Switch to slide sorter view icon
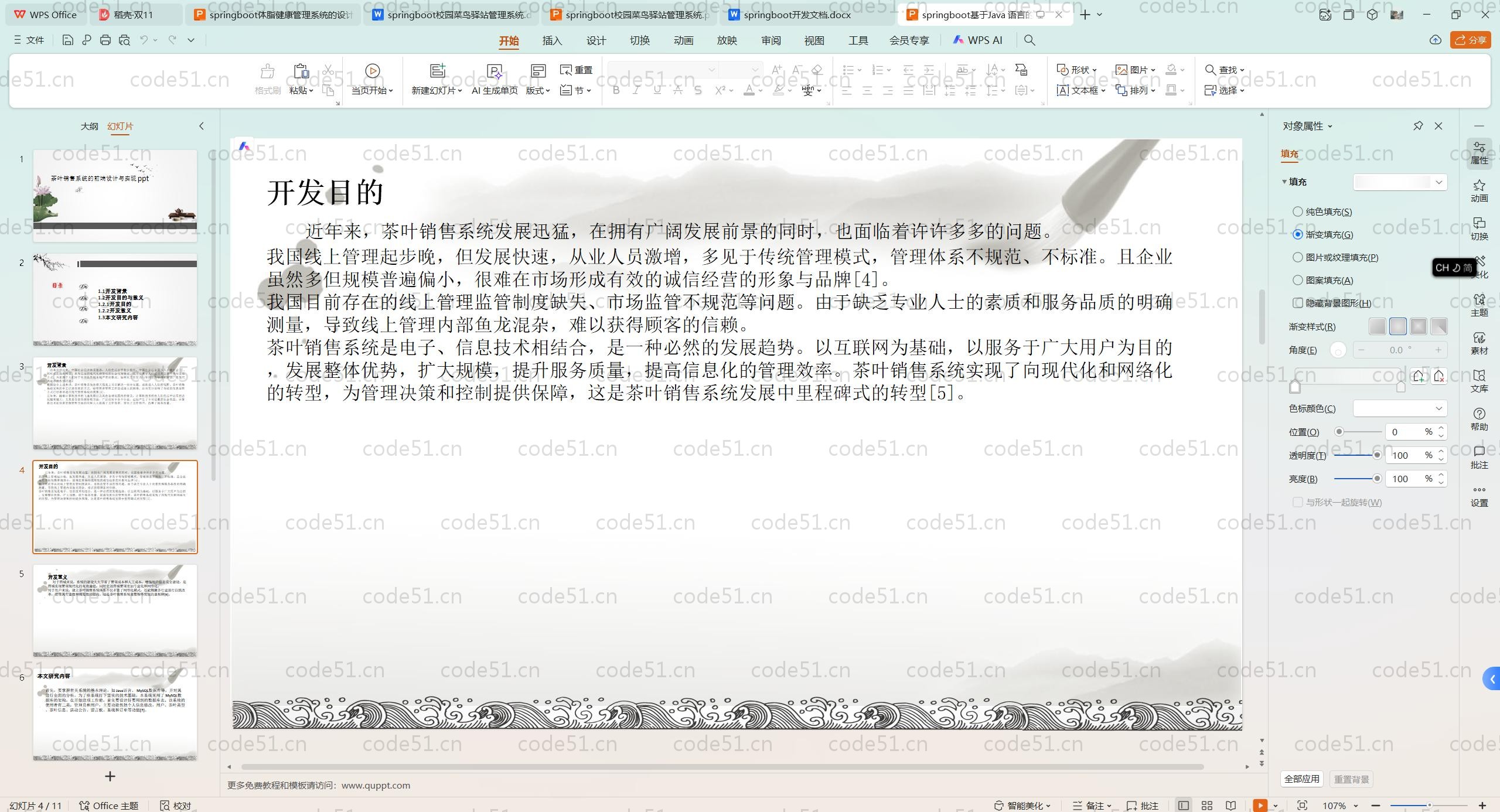Screen dimensions: 1500x812 (x=1207, y=806)
